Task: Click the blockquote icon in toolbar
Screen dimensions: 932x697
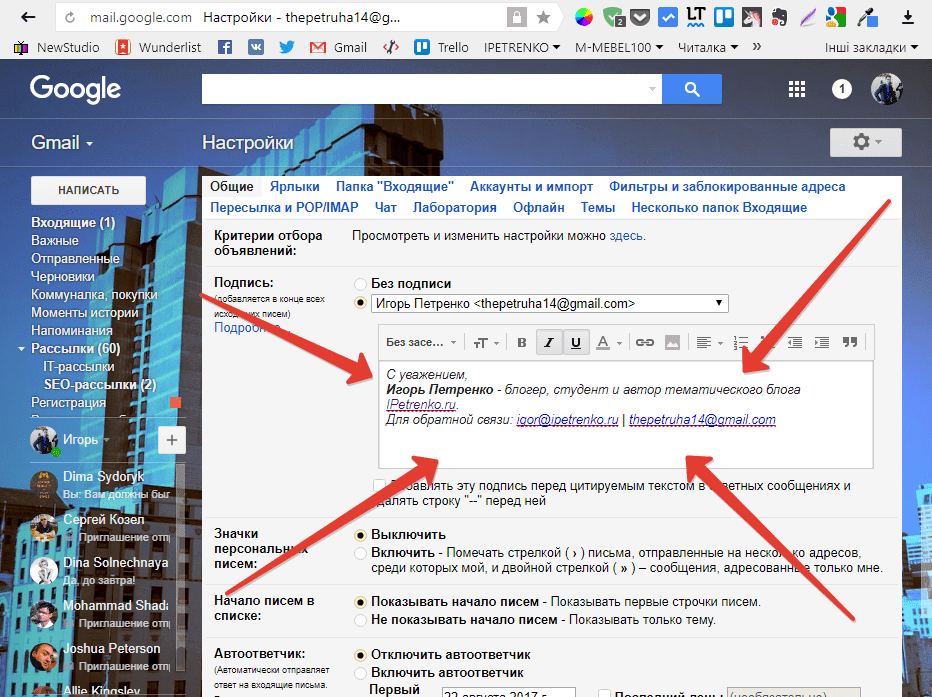Action: tap(850, 342)
